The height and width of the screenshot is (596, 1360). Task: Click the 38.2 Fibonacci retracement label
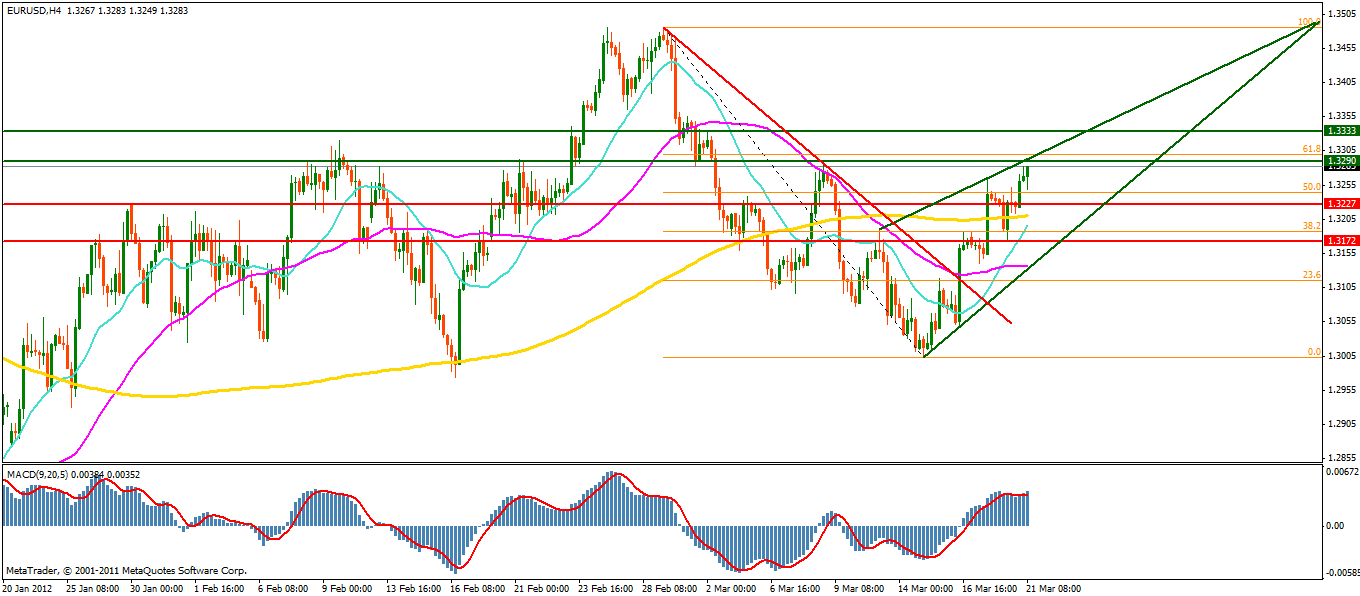[1312, 226]
